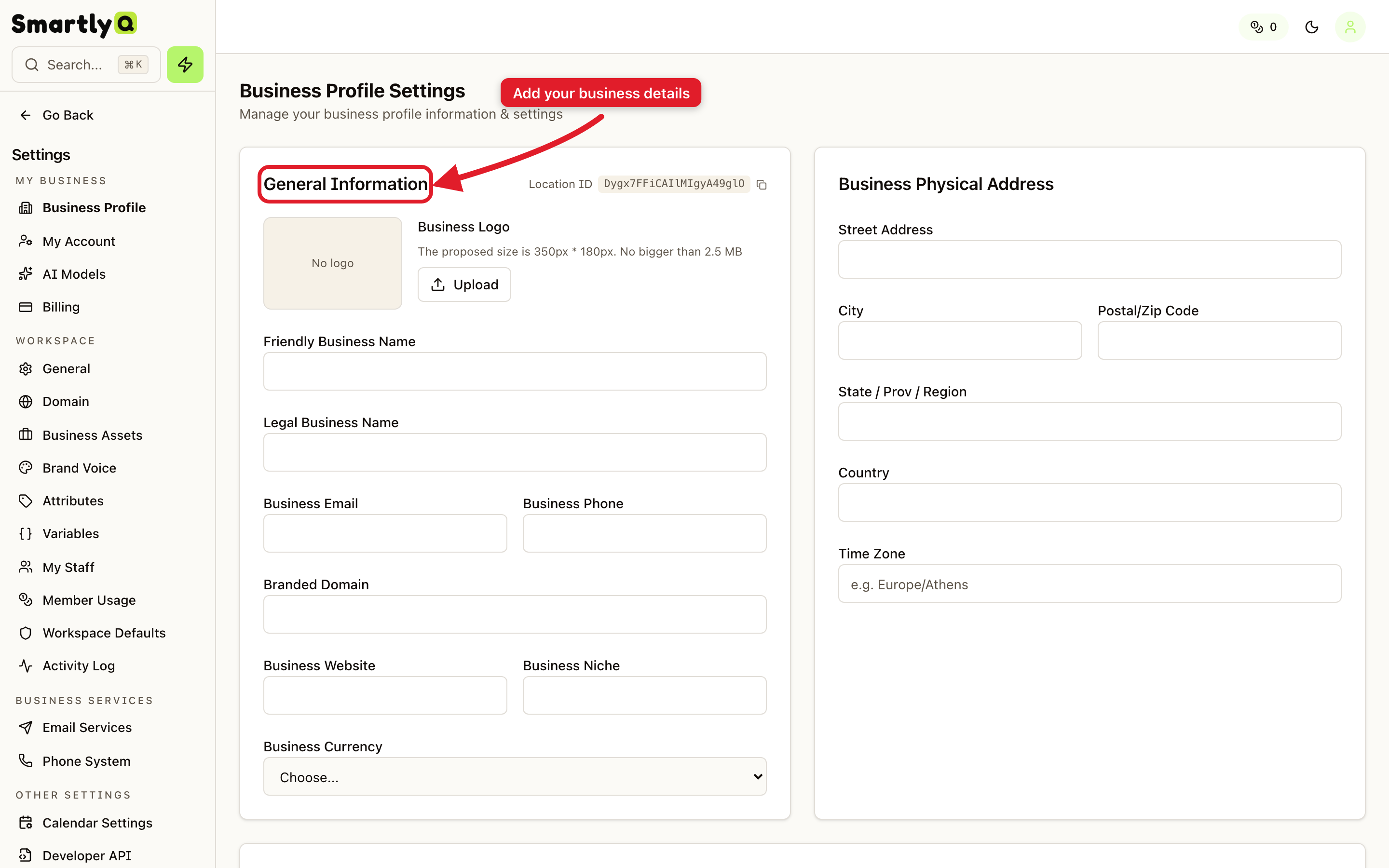Open the Business Currency dropdown
This screenshot has width=1389, height=868.
coord(515,777)
